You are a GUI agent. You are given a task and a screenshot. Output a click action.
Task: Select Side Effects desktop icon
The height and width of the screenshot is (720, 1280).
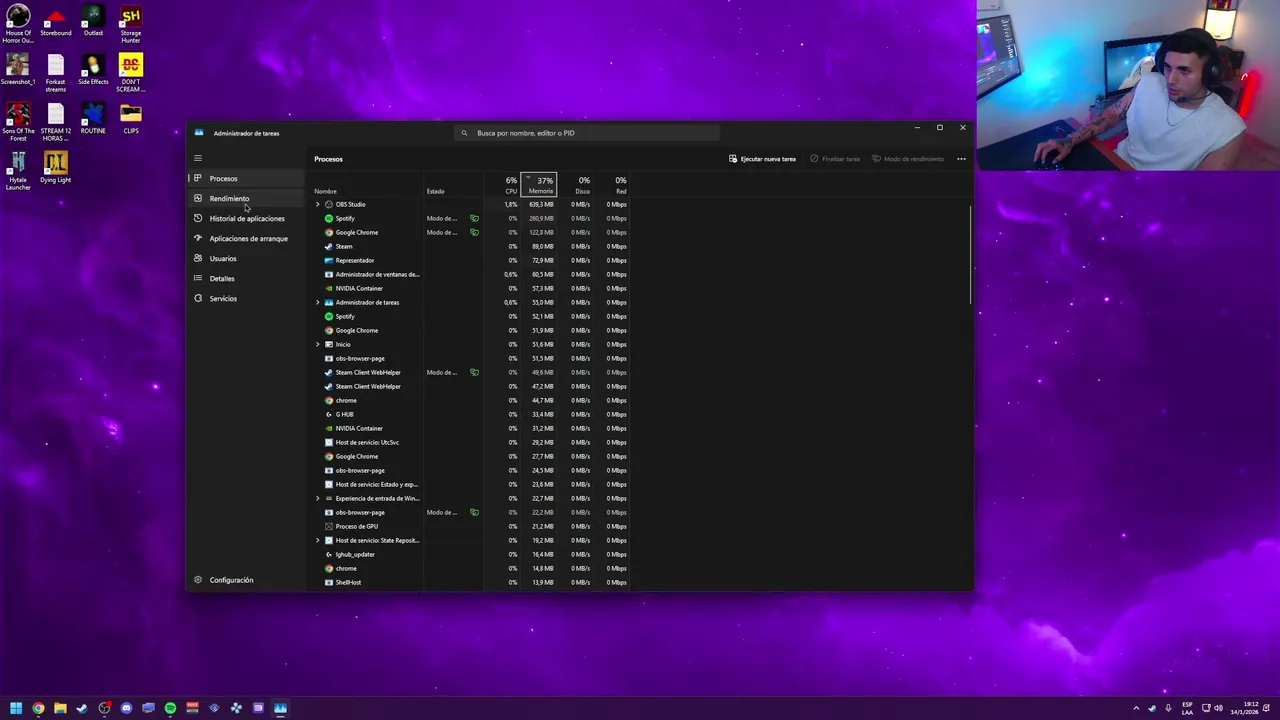(x=93, y=70)
